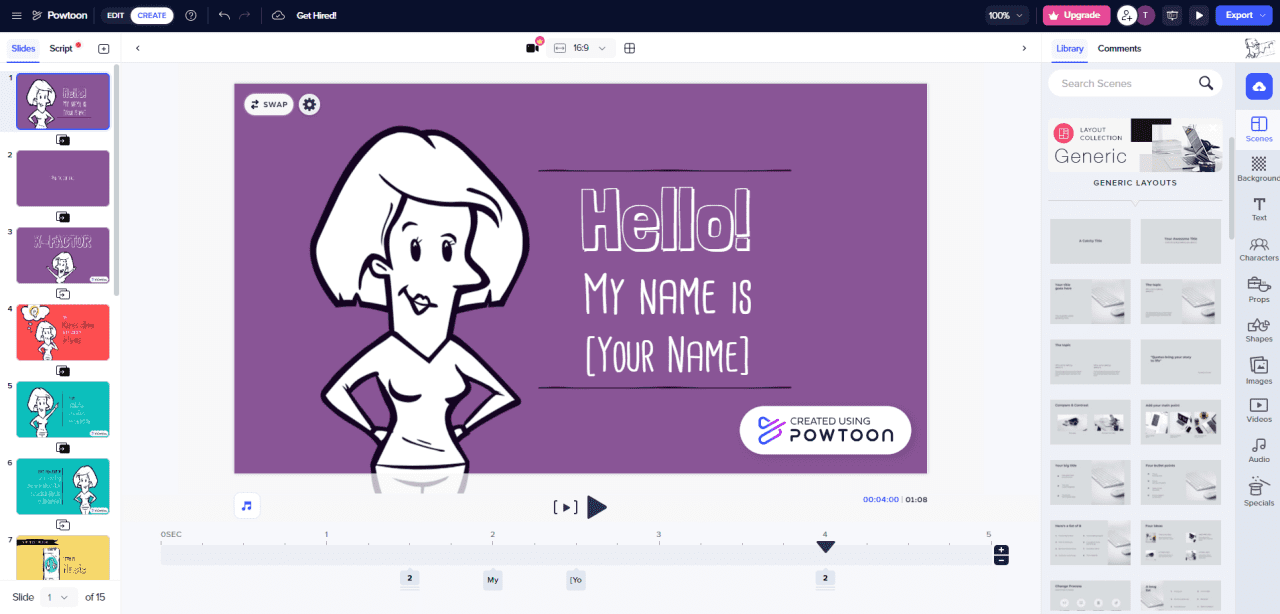Viewport: 1280px width, 614px height.
Task: Open the scene gear settings on the canvas
Action: 309,104
